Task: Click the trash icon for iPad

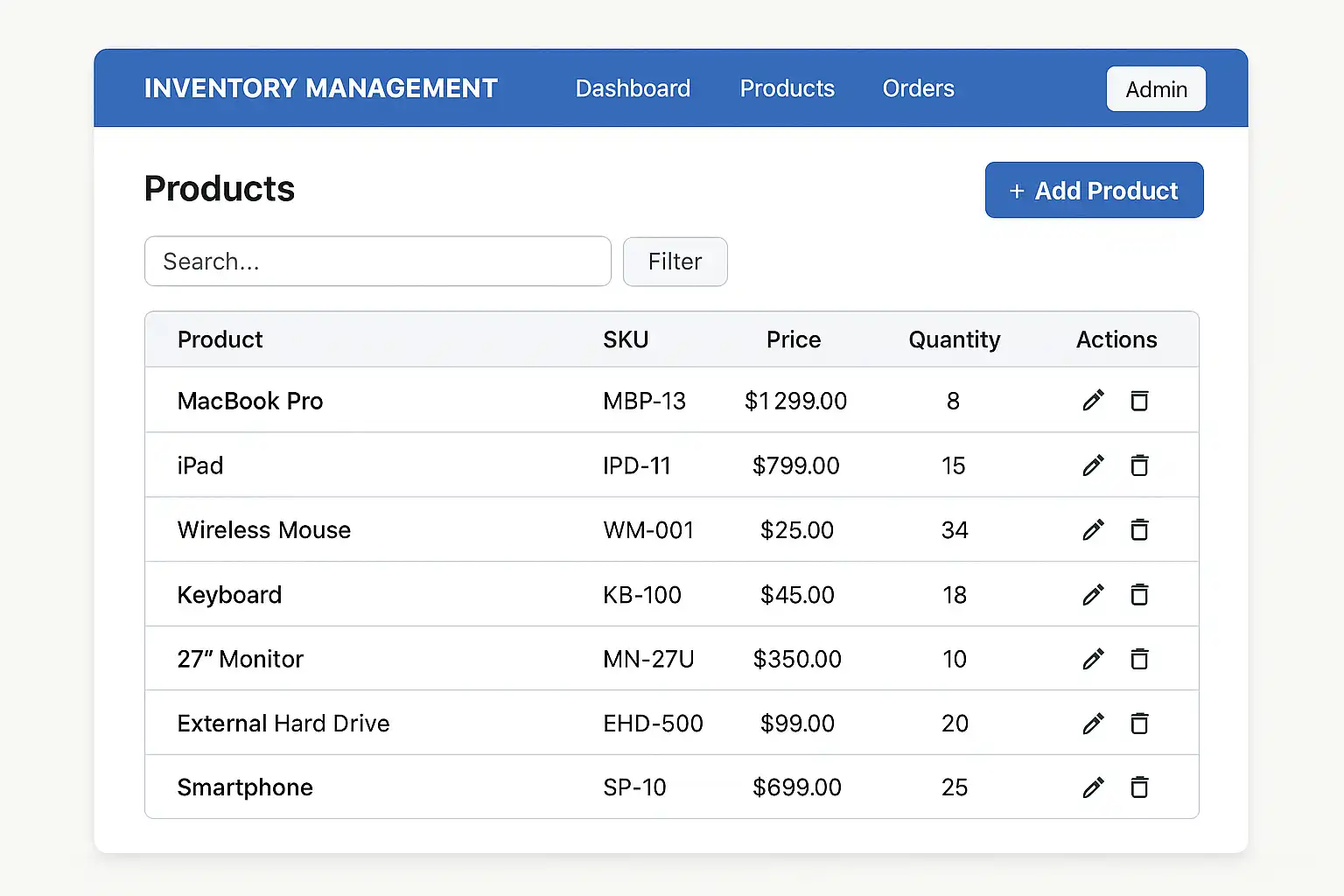Action: pos(1139,465)
